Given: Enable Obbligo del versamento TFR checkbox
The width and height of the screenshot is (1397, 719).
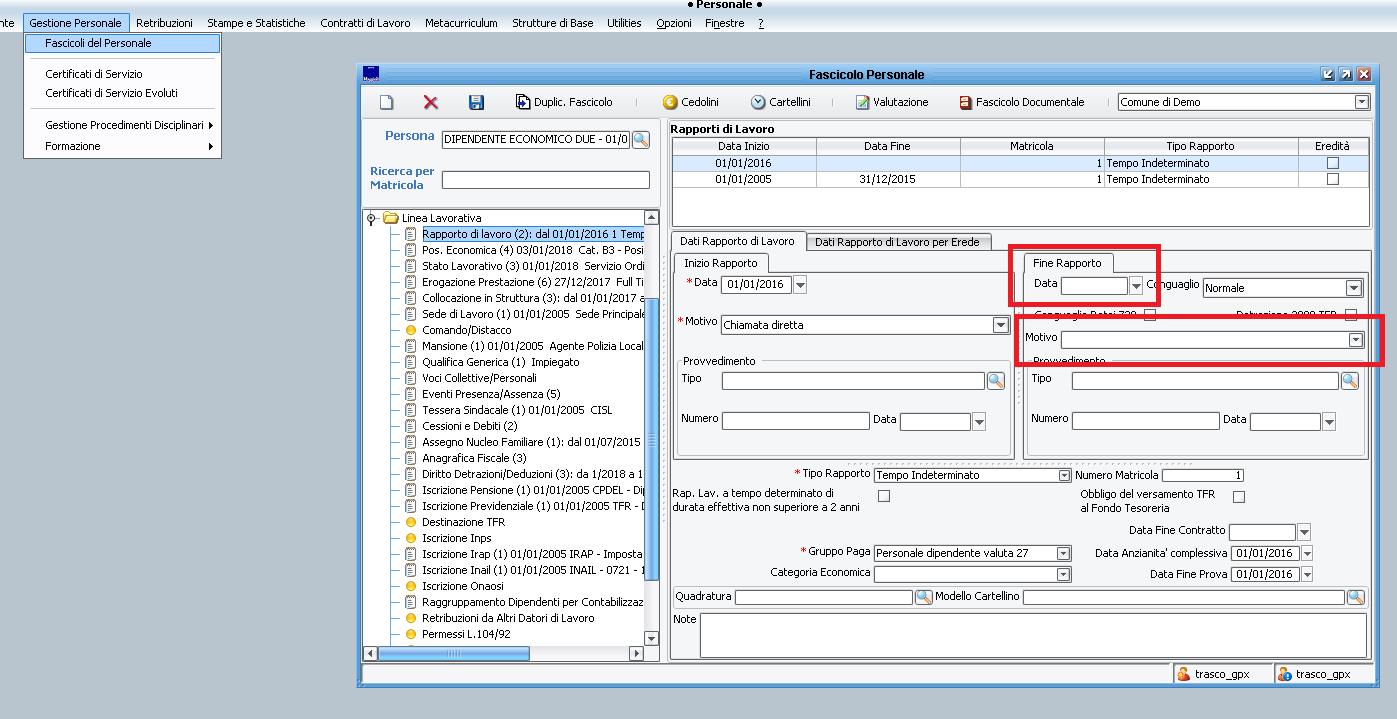Looking at the screenshot, I should click(1239, 496).
